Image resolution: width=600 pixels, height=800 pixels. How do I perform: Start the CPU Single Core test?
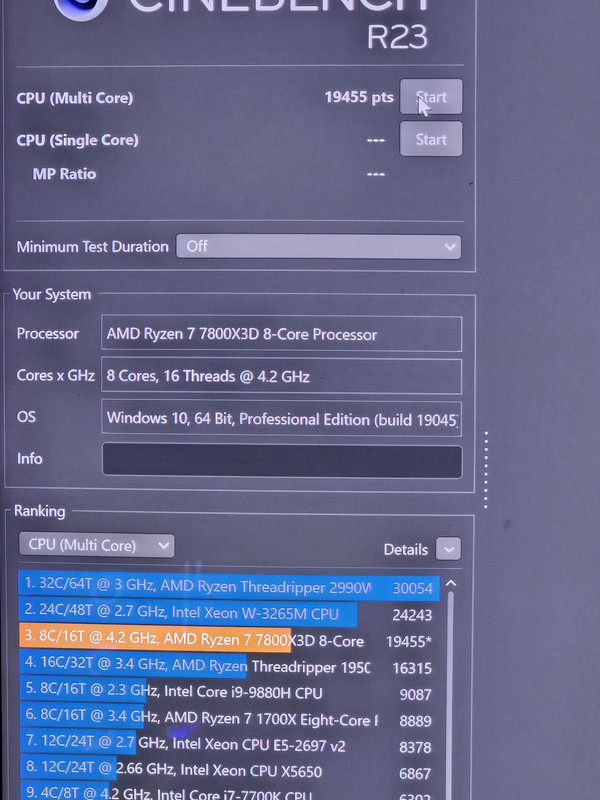(x=431, y=139)
